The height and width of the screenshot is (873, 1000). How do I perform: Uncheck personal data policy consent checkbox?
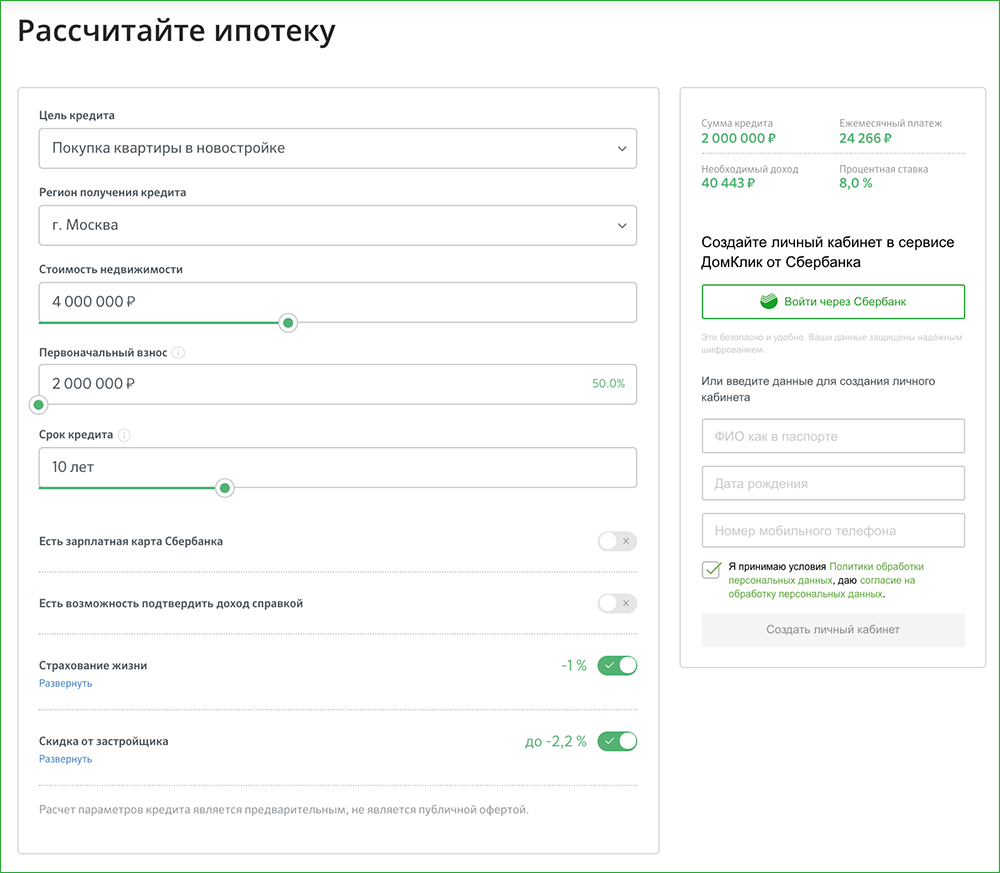(x=711, y=569)
